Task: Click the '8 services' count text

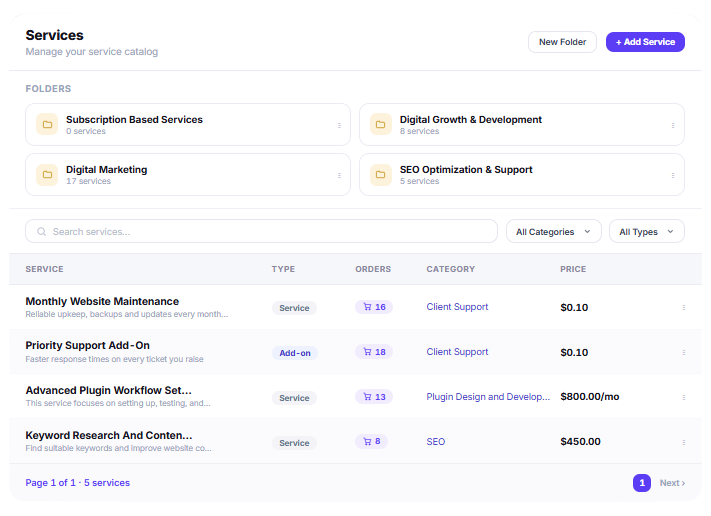Action: point(419,131)
